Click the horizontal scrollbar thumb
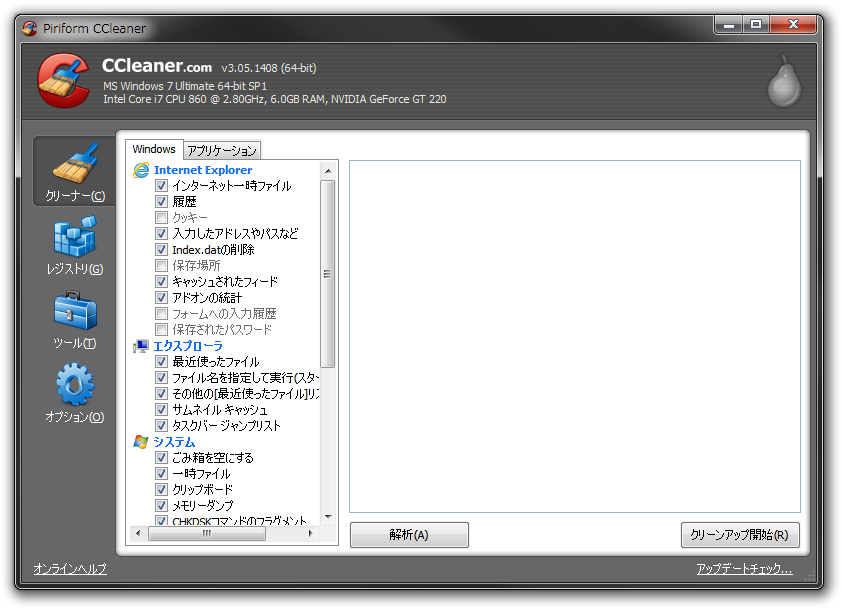This screenshot has width=842, height=608. coord(207,533)
